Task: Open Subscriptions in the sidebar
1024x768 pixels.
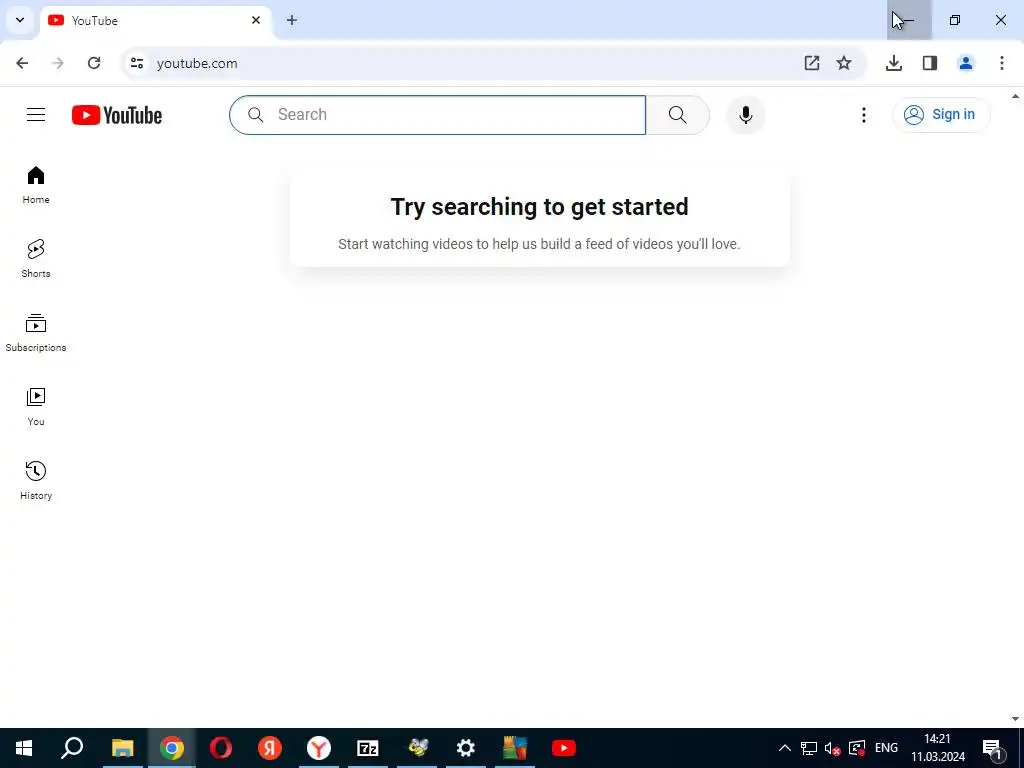Action: [36, 333]
